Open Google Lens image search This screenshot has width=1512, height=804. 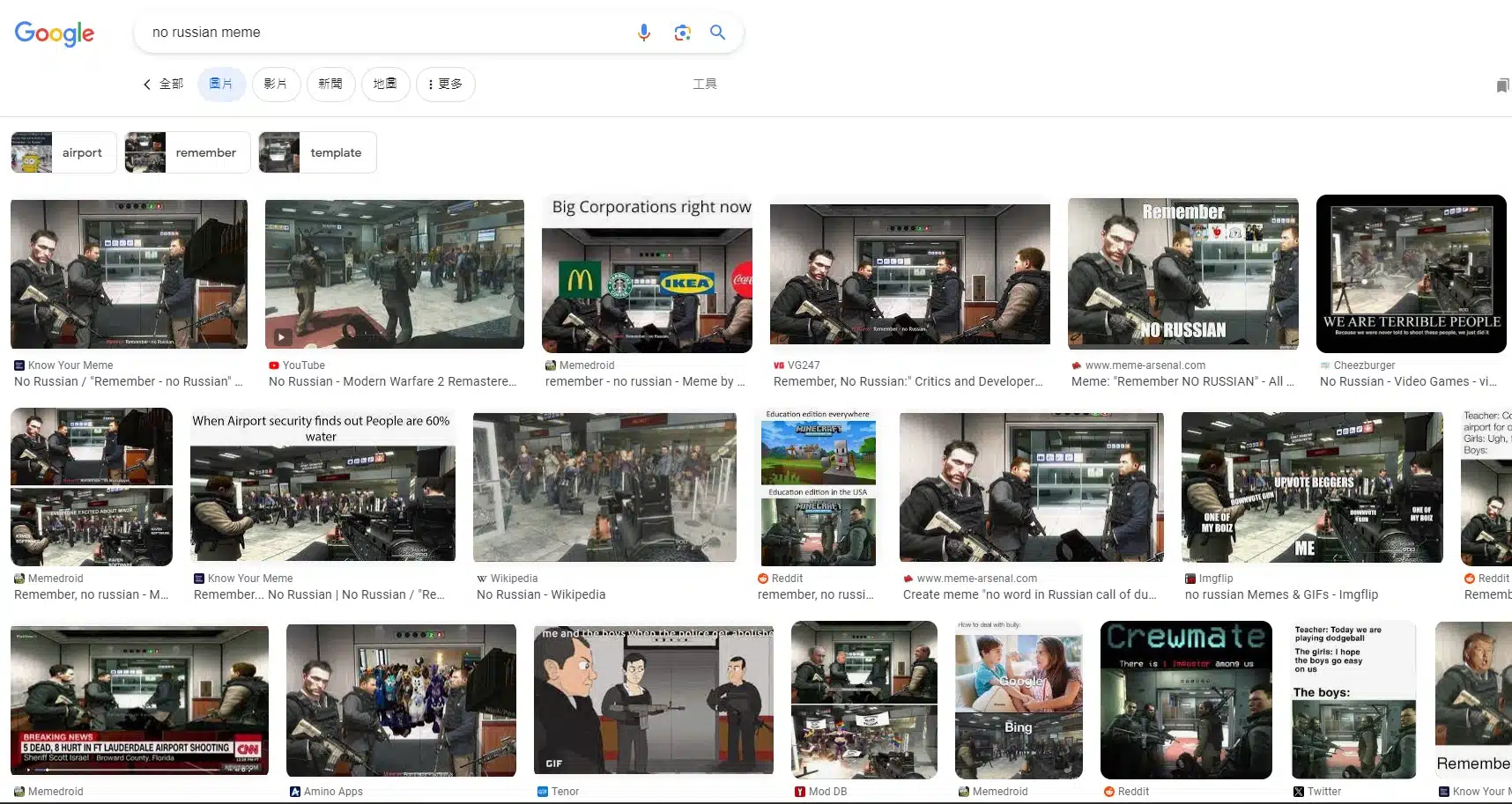(x=682, y=33)
